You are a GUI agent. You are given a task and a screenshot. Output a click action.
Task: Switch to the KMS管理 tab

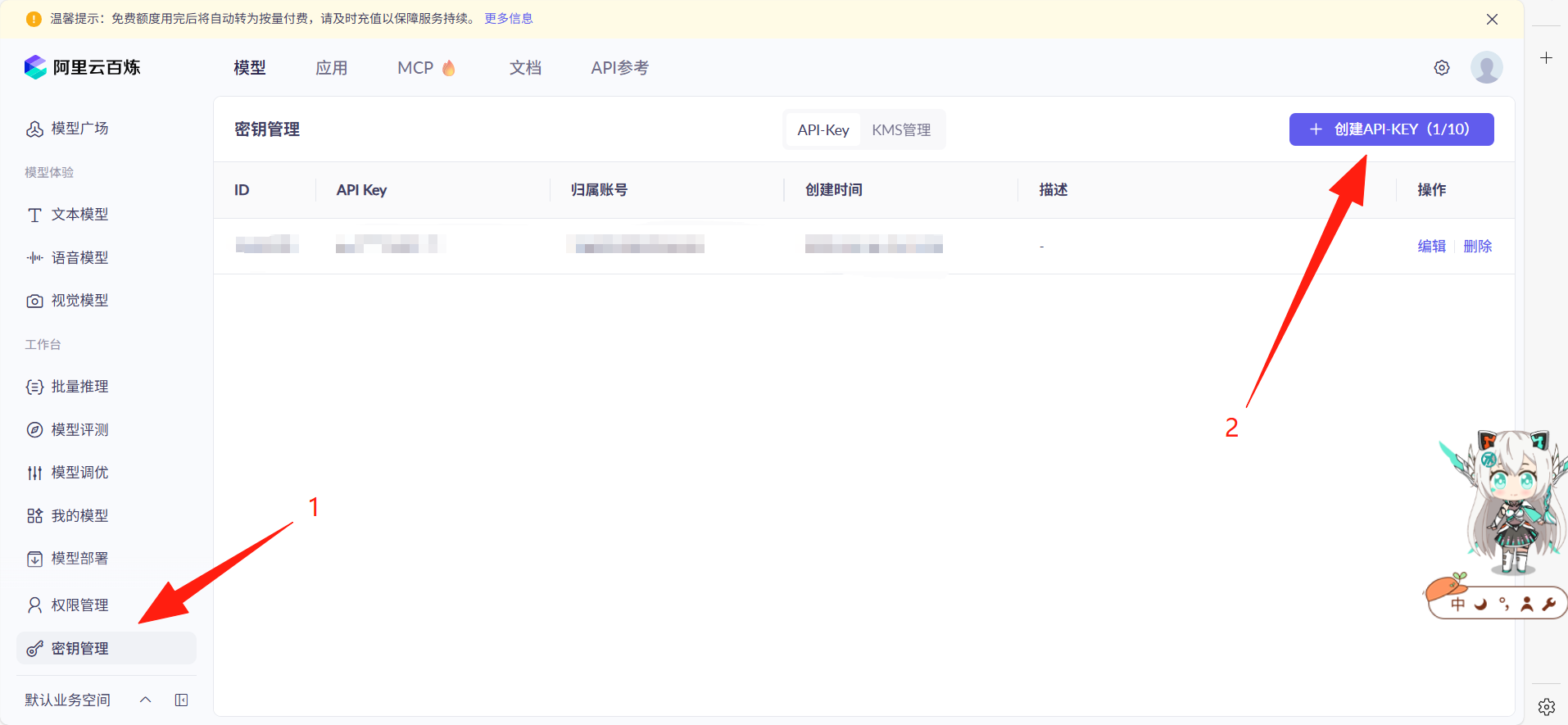901,129
